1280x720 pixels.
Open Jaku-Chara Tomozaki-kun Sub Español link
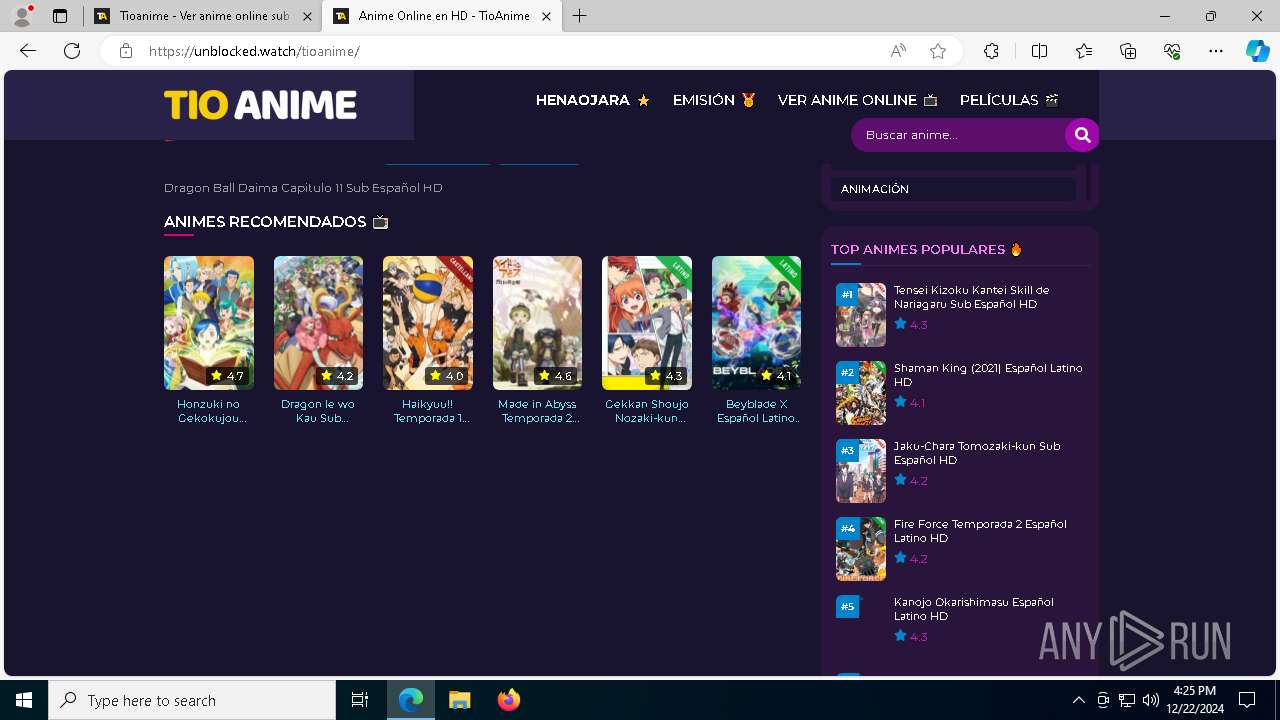pos(977,453)
